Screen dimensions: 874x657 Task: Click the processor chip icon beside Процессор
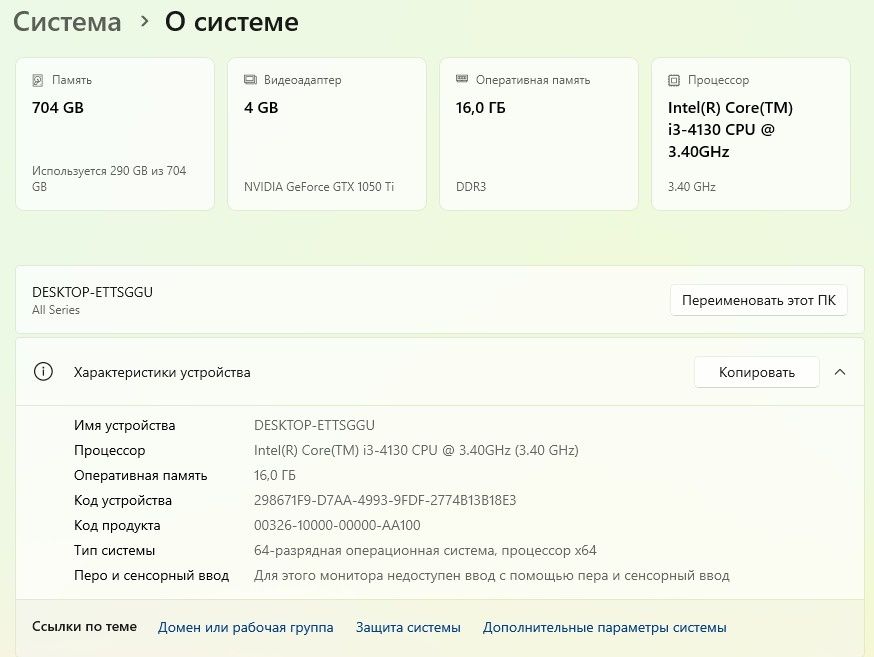click(x=674, y=80)
